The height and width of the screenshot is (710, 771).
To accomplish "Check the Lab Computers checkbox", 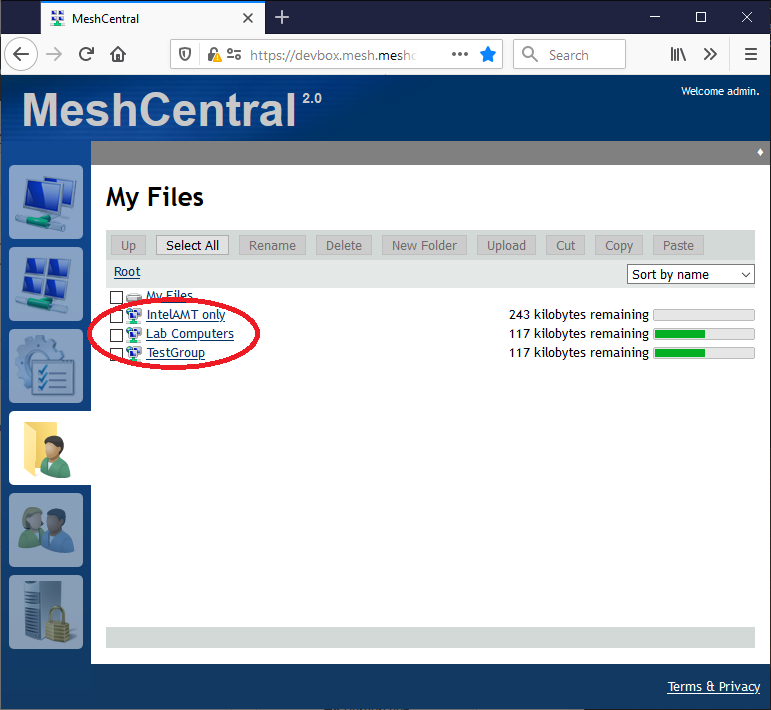I will point(117,335).
